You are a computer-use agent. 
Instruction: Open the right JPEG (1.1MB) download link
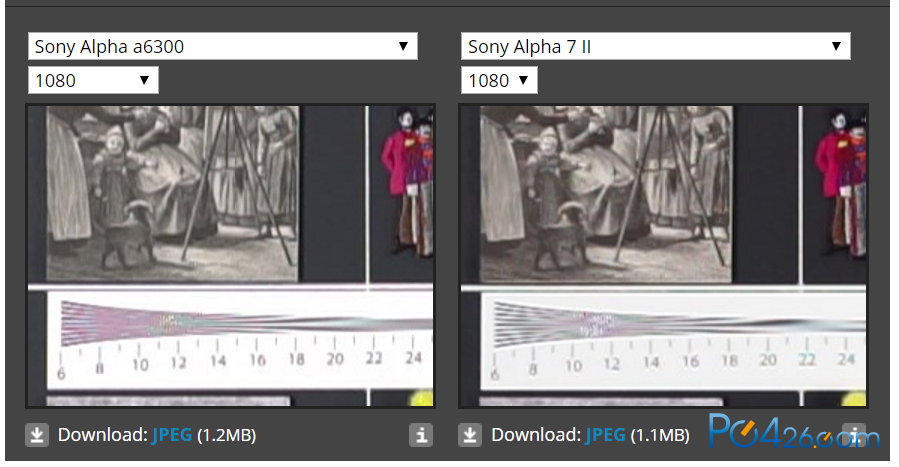click(x=605, y=435)
